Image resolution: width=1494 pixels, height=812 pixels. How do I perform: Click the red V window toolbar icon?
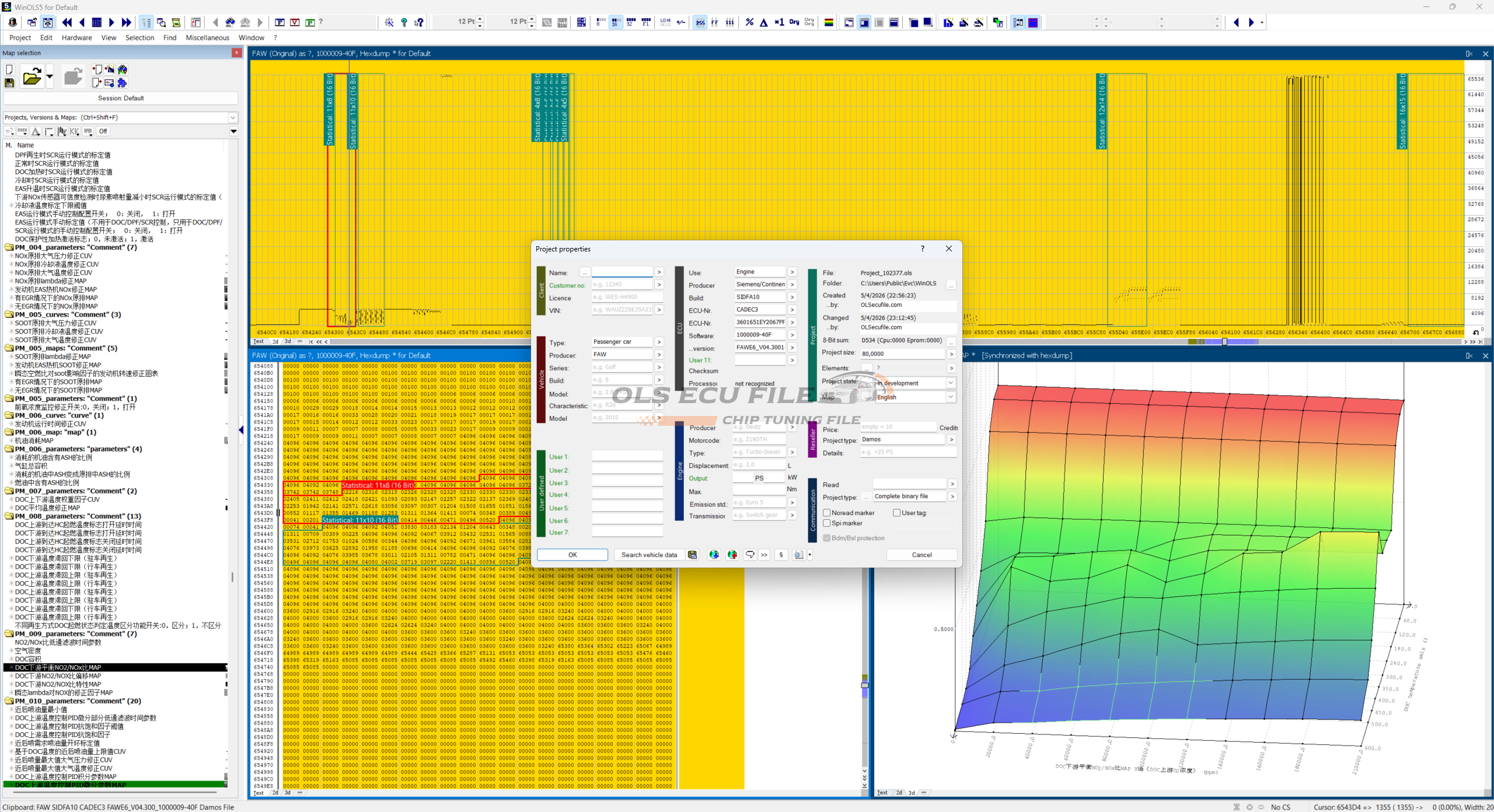pyautogui.click(x=295, y=23)
